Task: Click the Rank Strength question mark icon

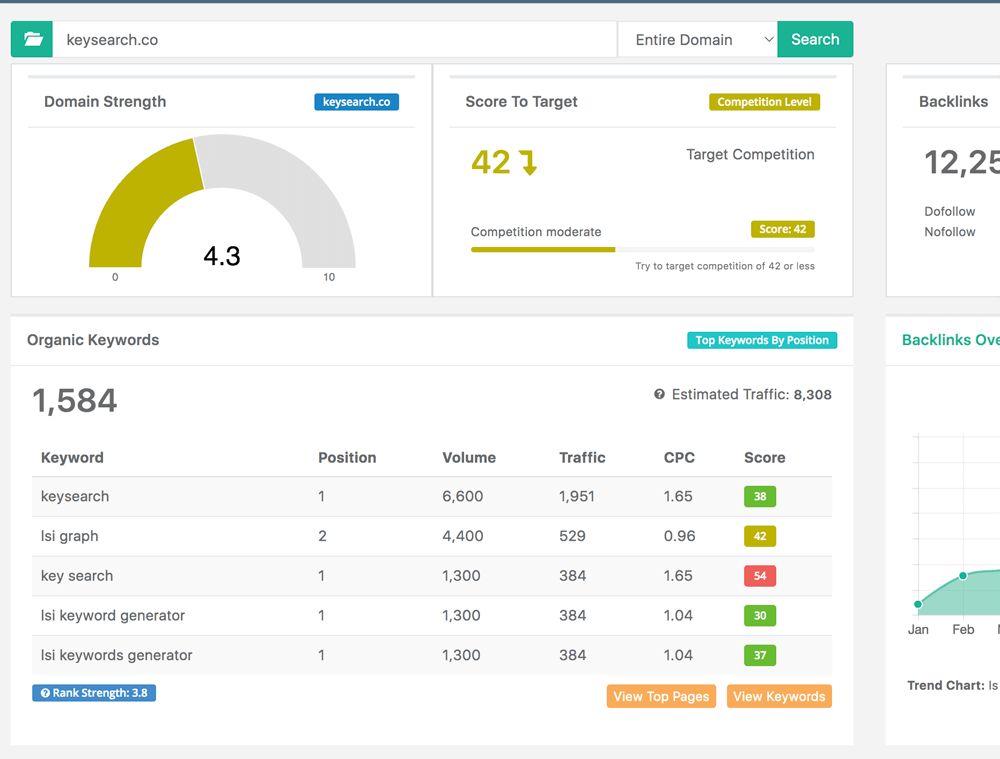Action: (45, 693)
